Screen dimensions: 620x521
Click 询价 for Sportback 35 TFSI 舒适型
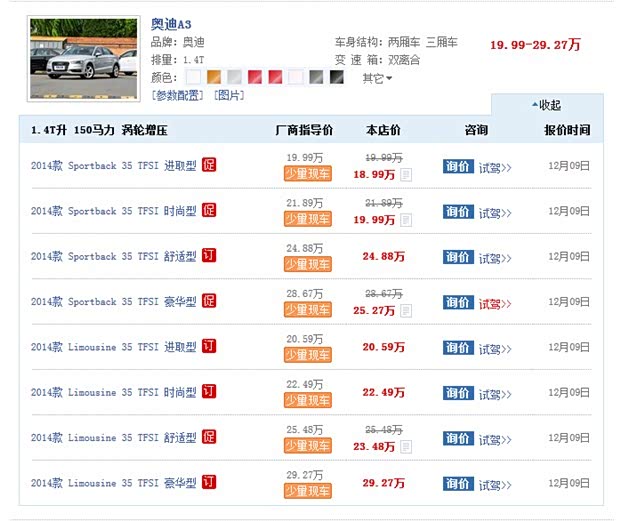click(458, 257)
